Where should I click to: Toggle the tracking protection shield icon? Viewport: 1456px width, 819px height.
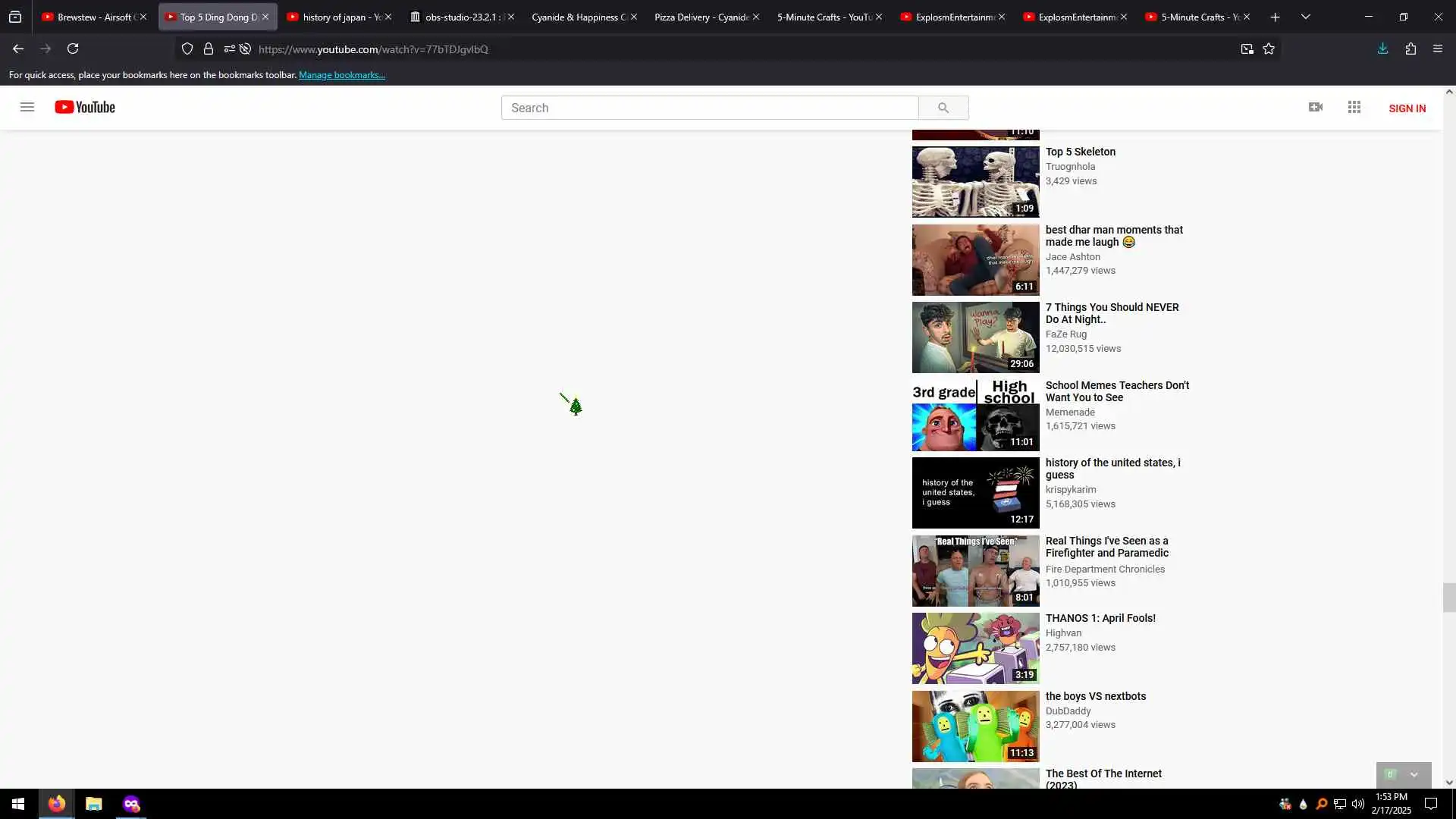pos(187,49)
